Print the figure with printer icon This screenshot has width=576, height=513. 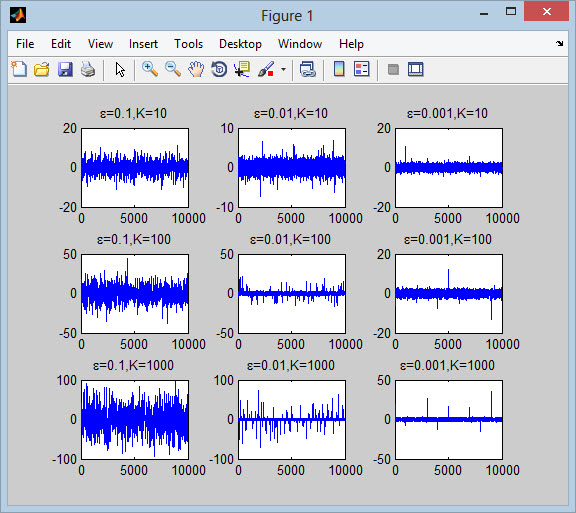click(88, 69)
